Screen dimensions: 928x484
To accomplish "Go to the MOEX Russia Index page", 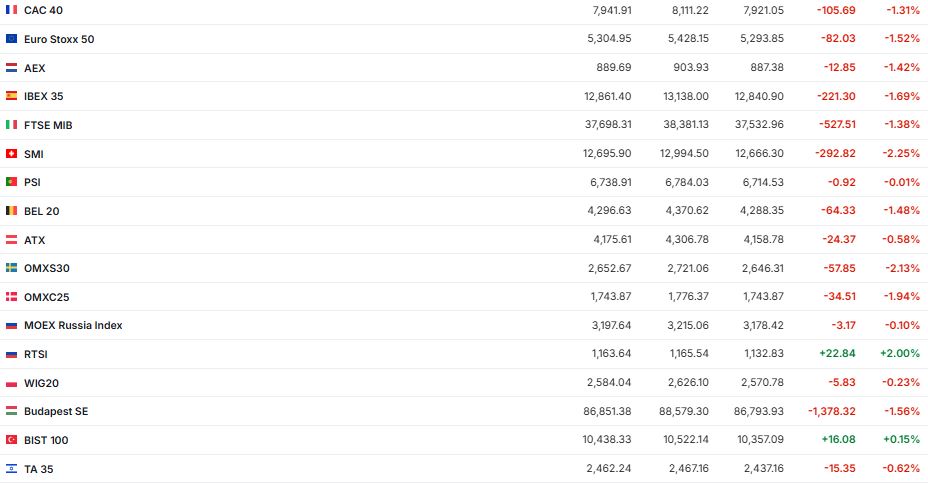I will pyautogui.click(x=73, y=325).
